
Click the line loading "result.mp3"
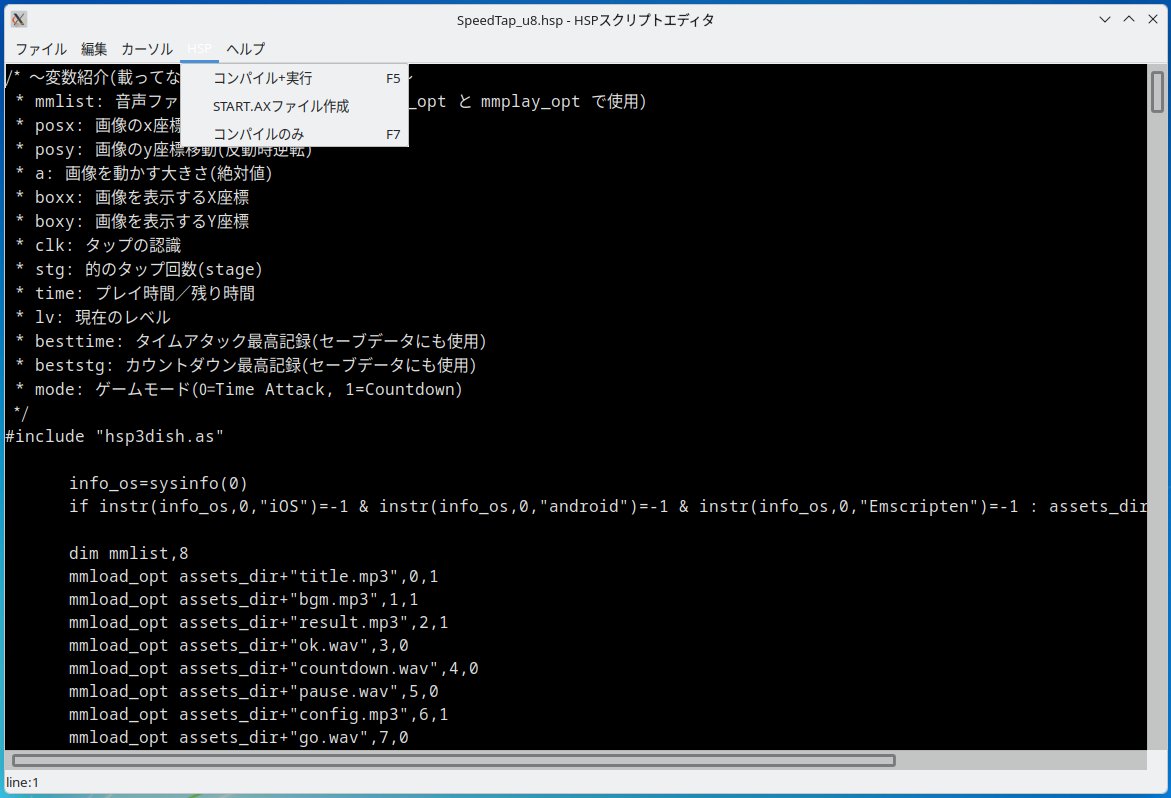[x=258, y=623]
